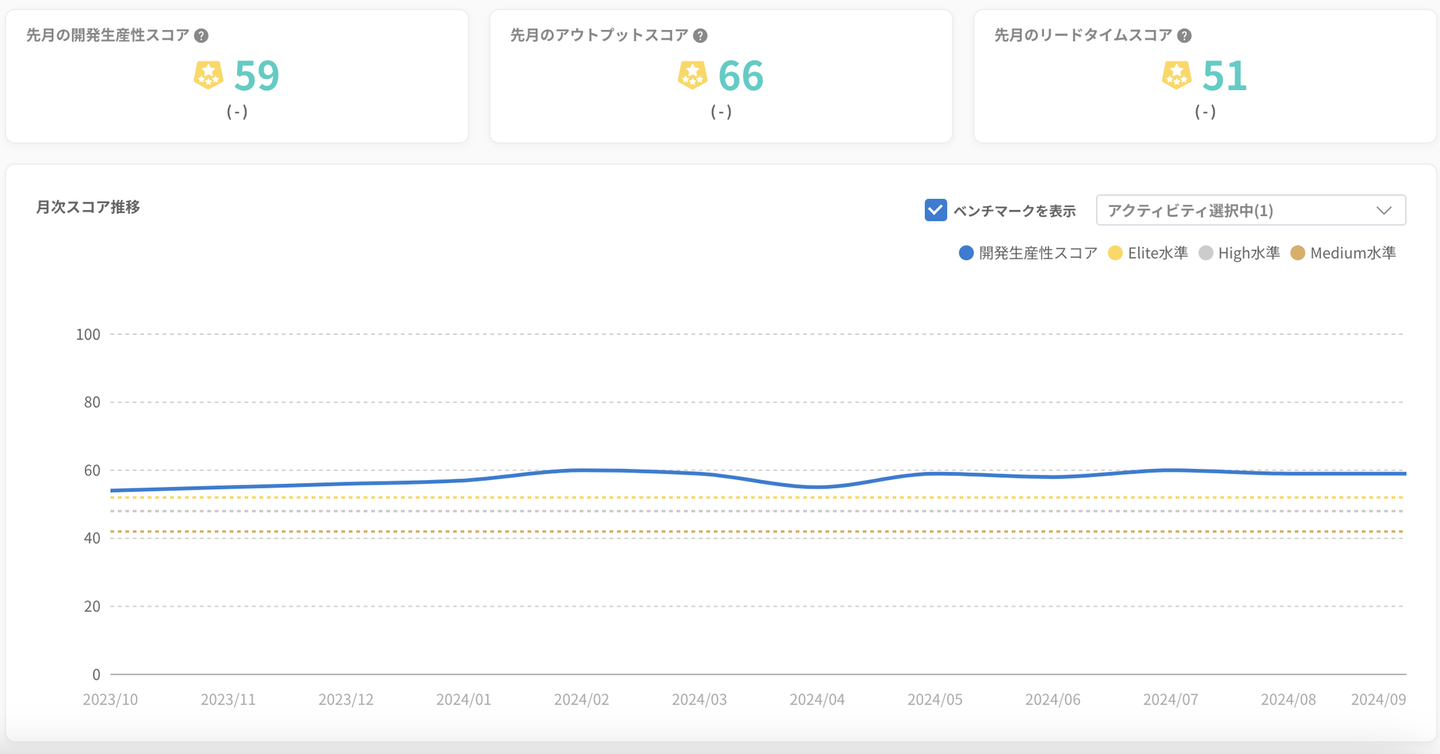Click the large score number 59
This screenshot has width=1440, height=754.
[256, 75]
